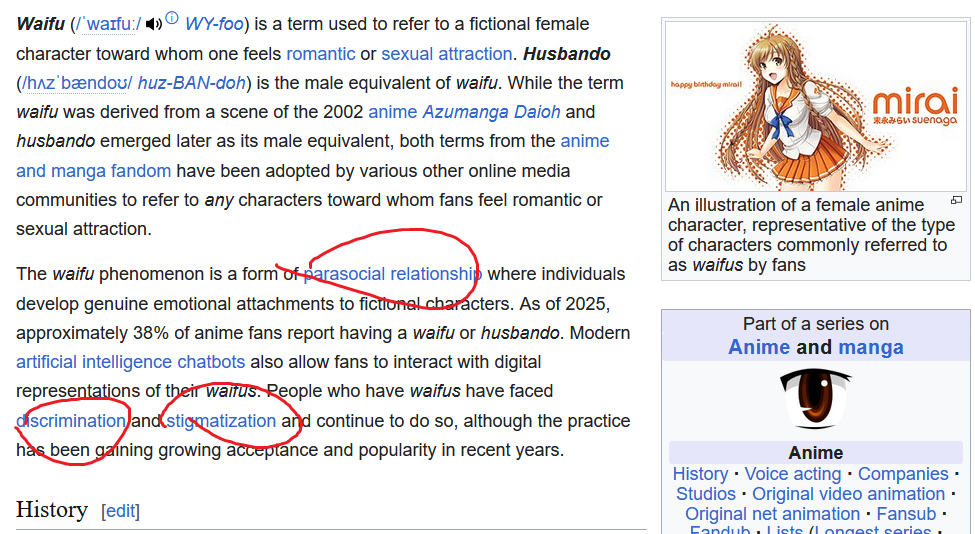Open the Original net animation link

772,514
